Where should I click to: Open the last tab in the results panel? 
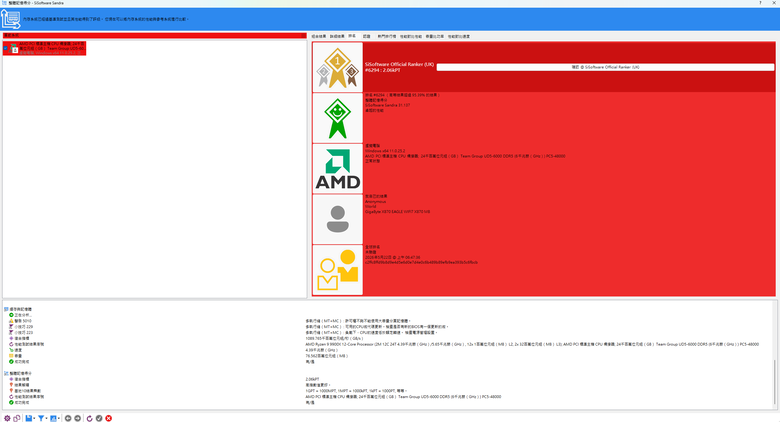[459, 36]
